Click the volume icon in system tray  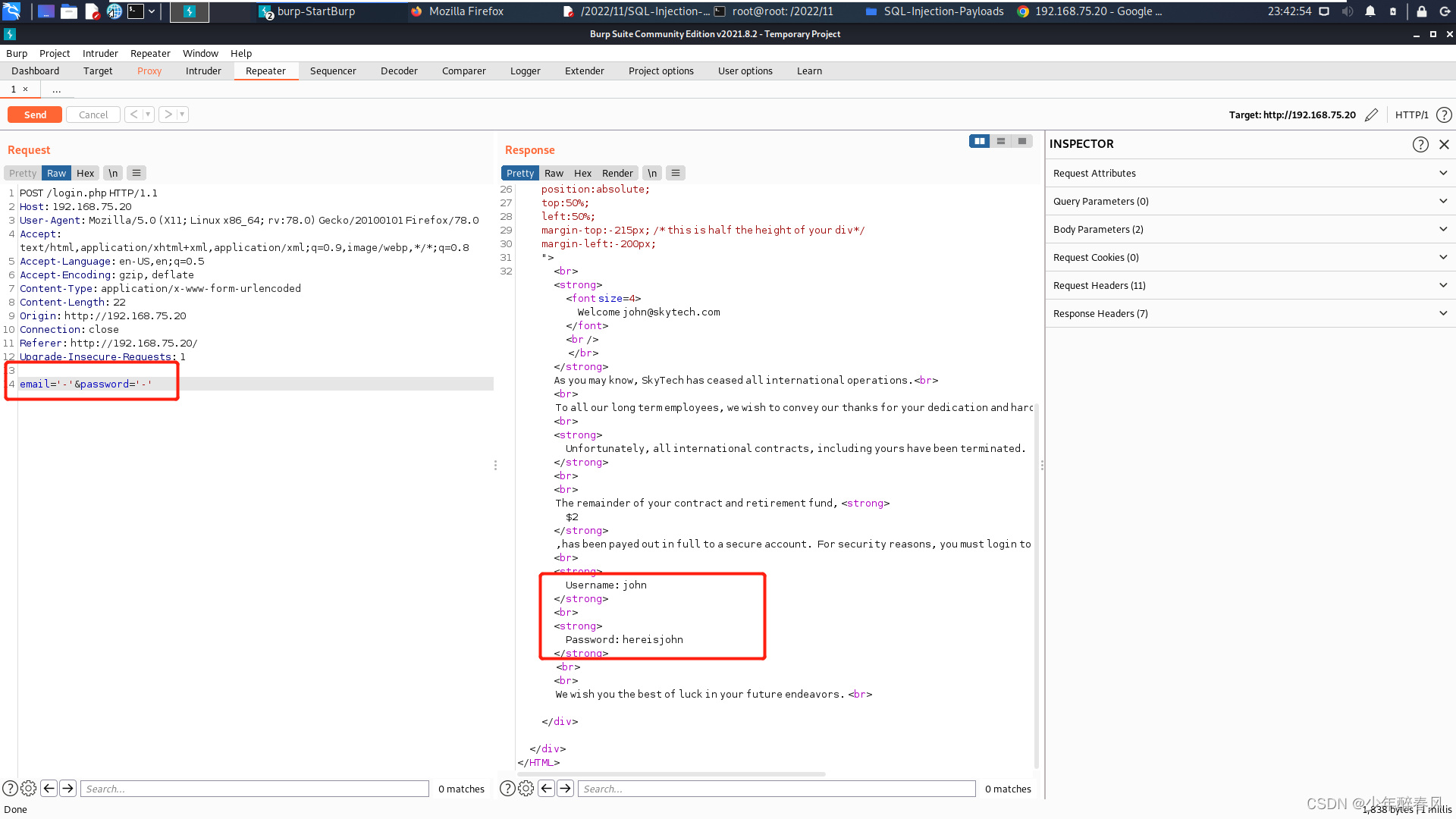pyautogui.click(x=1347, y=11)
